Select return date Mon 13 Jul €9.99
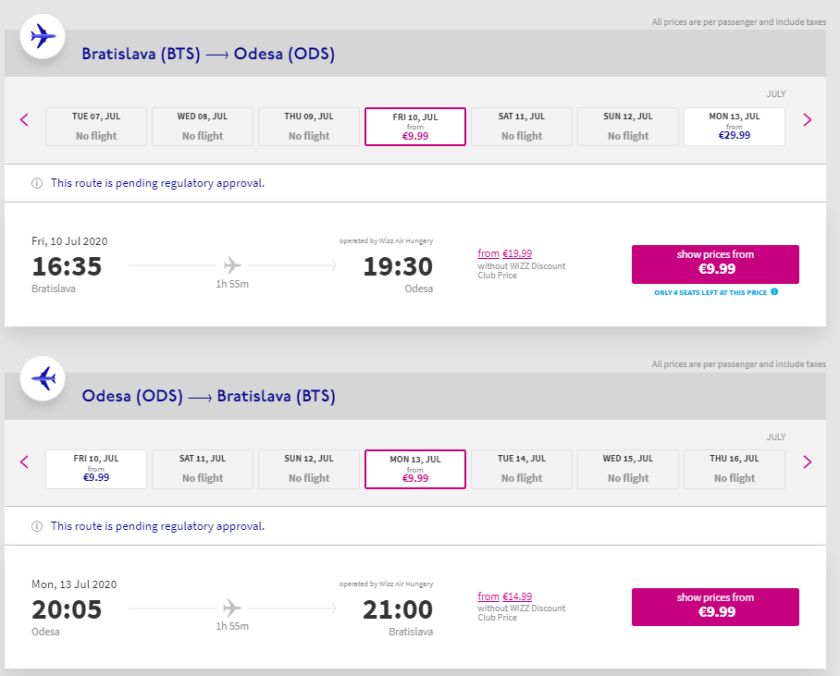840x676 pixels. point(415,469)
